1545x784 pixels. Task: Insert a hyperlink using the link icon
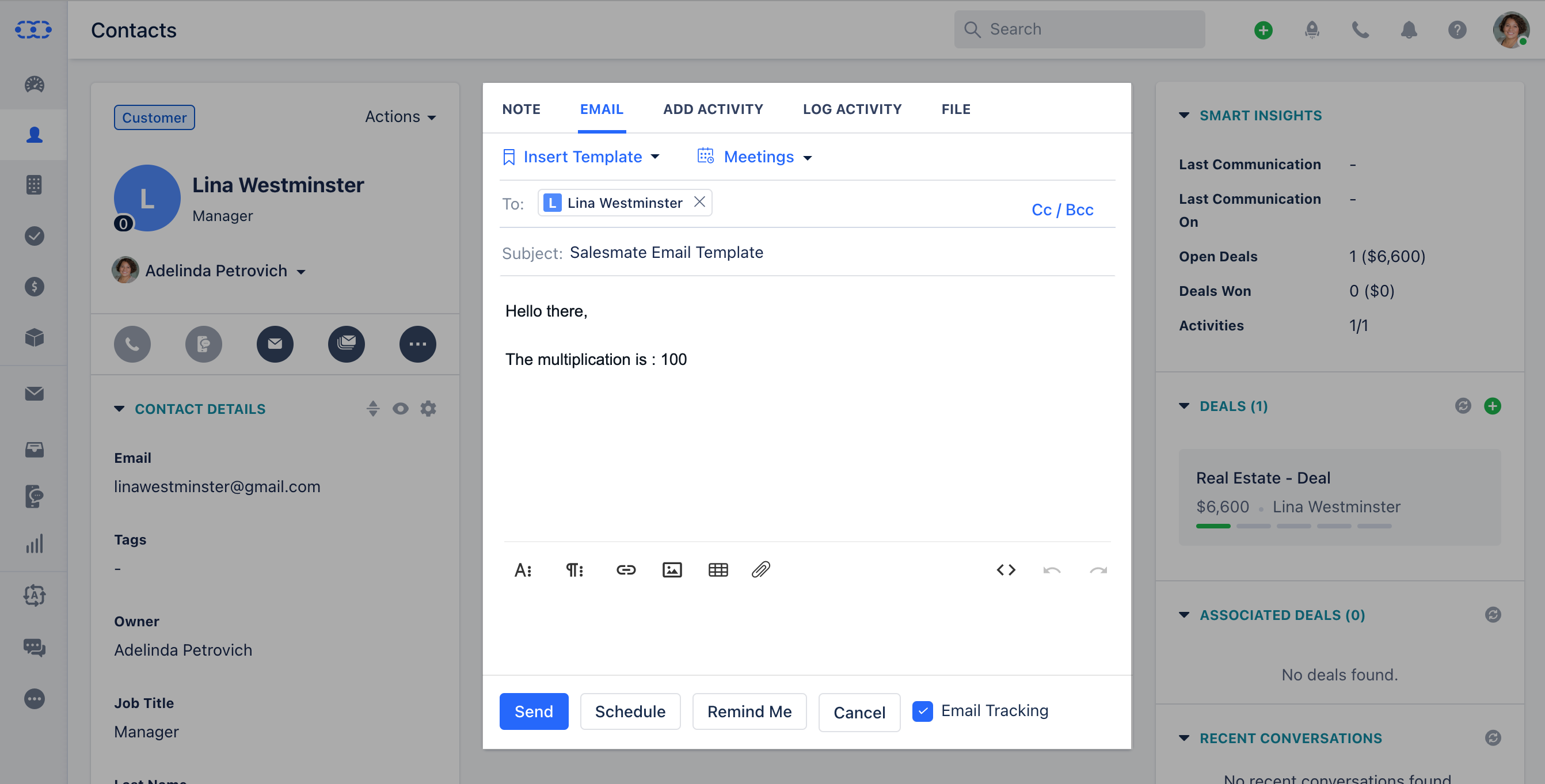(626, 570)
